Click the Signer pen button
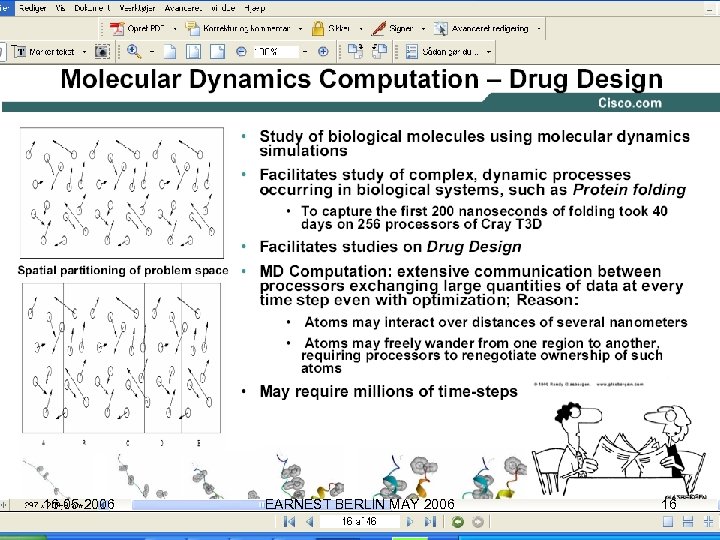720x540 pixels. (392, 28)
